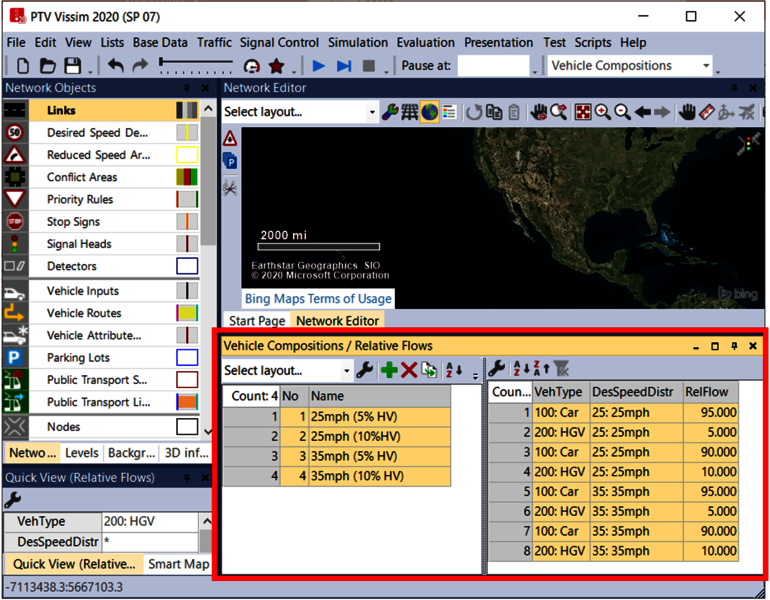Zoom in using the magnifier plus icon
This screenshot has height=600, width=770.
point(603,112)
